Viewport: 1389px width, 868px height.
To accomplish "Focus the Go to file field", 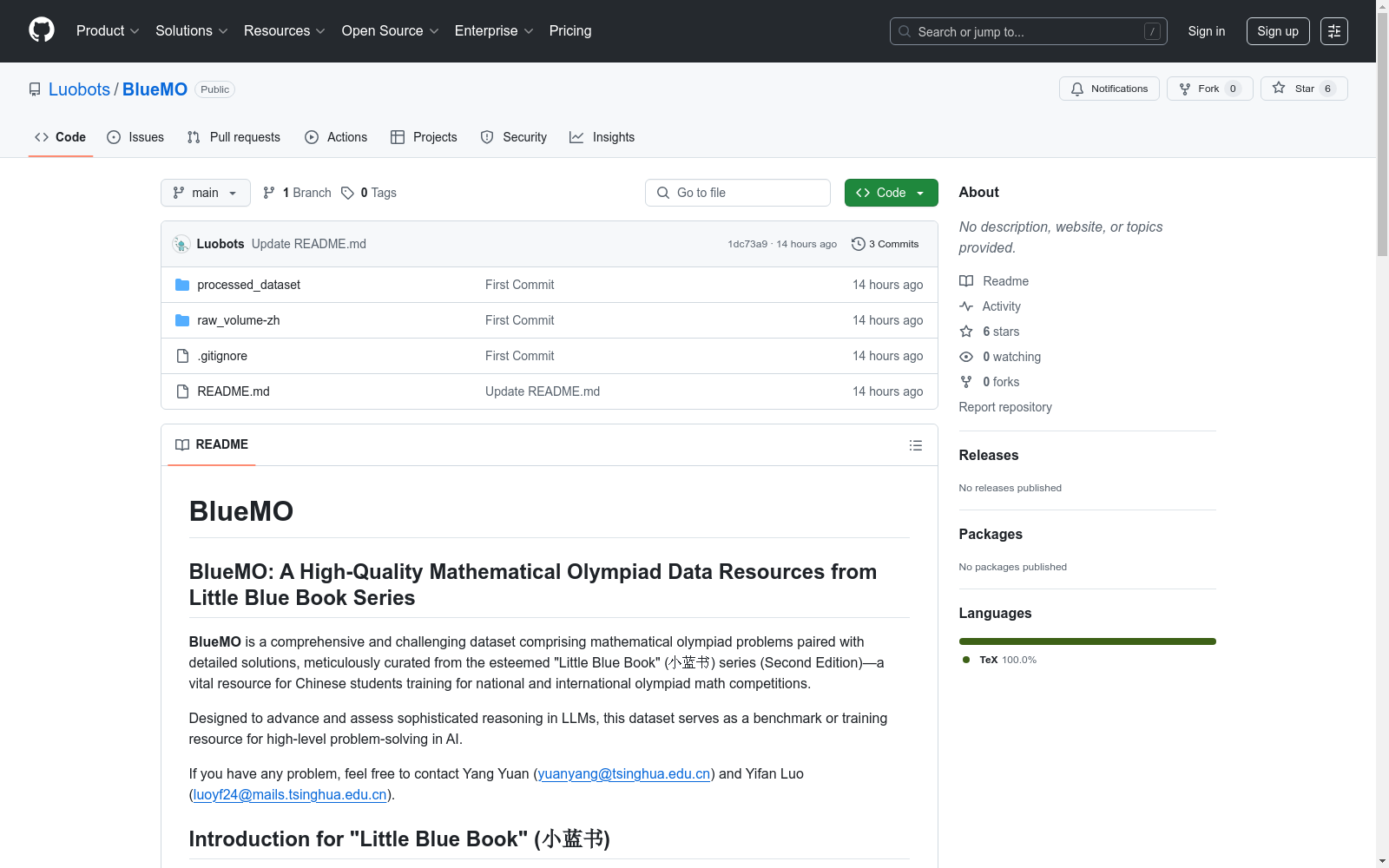I will (738, 193).
